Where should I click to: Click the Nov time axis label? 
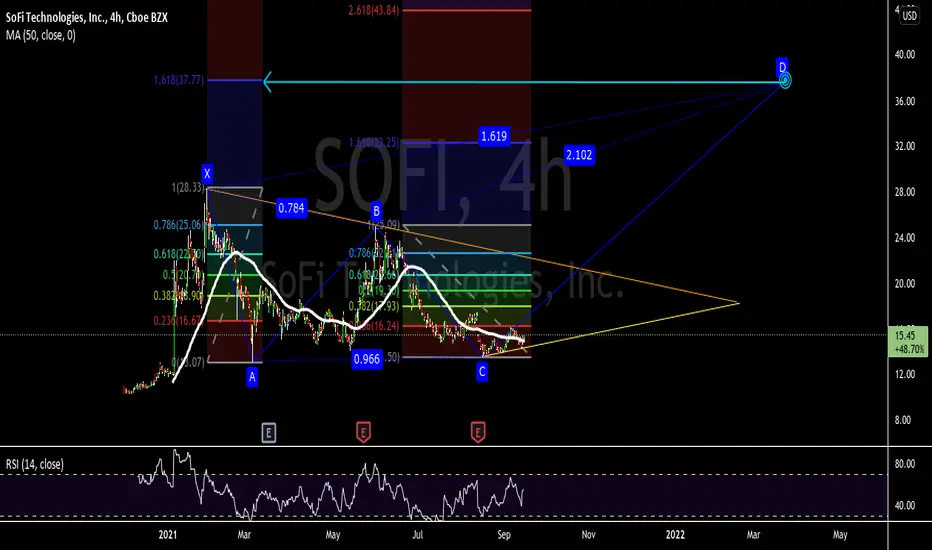pos(588,535)
